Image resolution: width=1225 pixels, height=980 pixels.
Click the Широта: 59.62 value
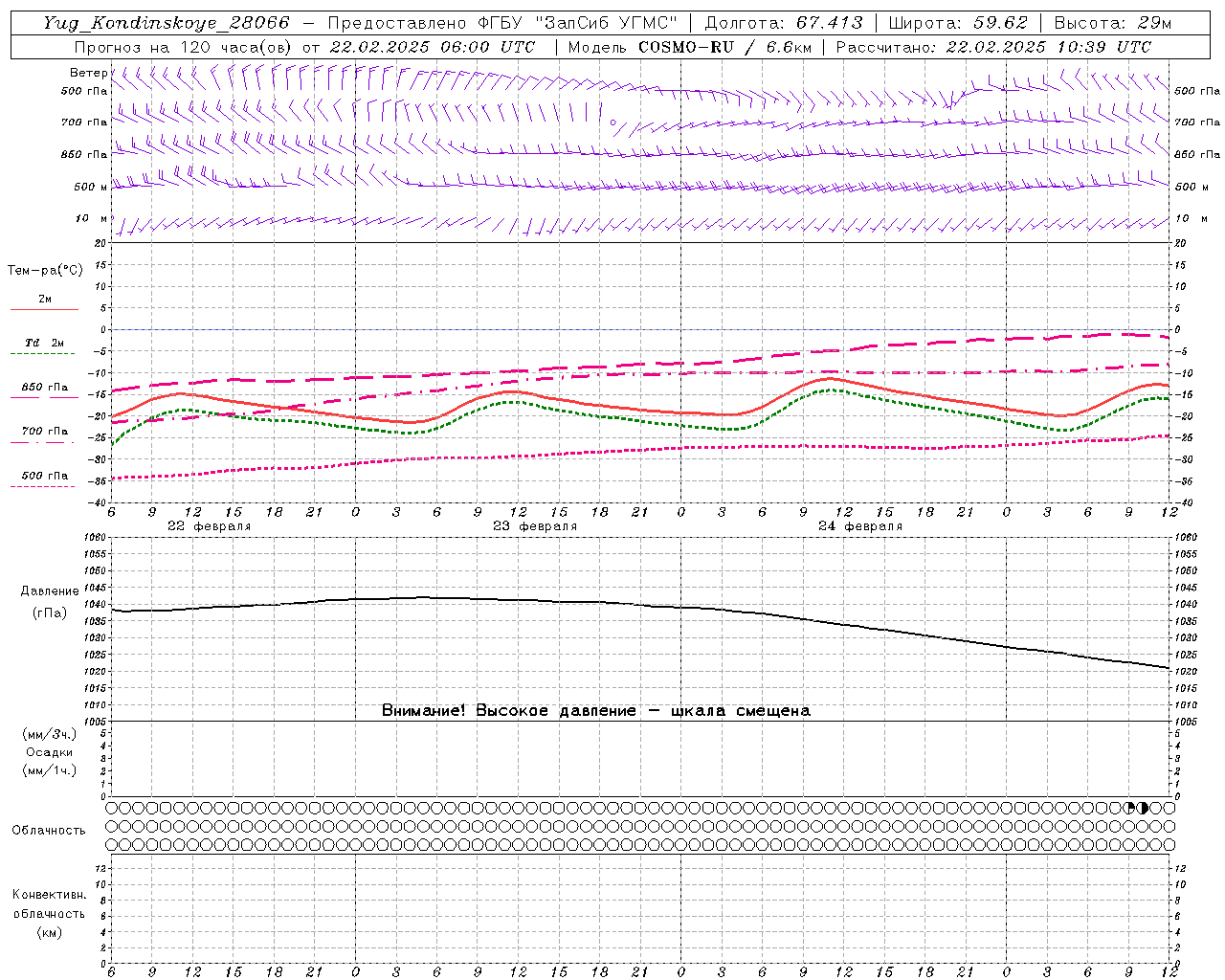958,23
